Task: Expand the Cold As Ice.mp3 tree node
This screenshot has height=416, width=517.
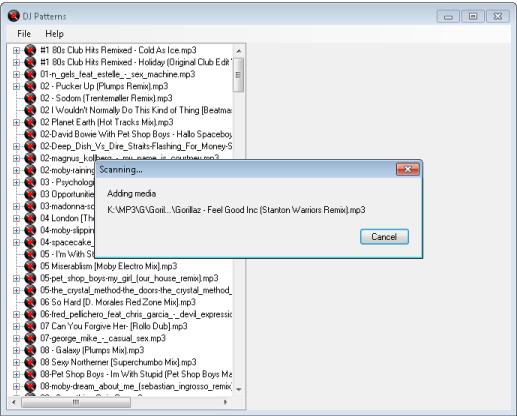Action: point(16,51)
